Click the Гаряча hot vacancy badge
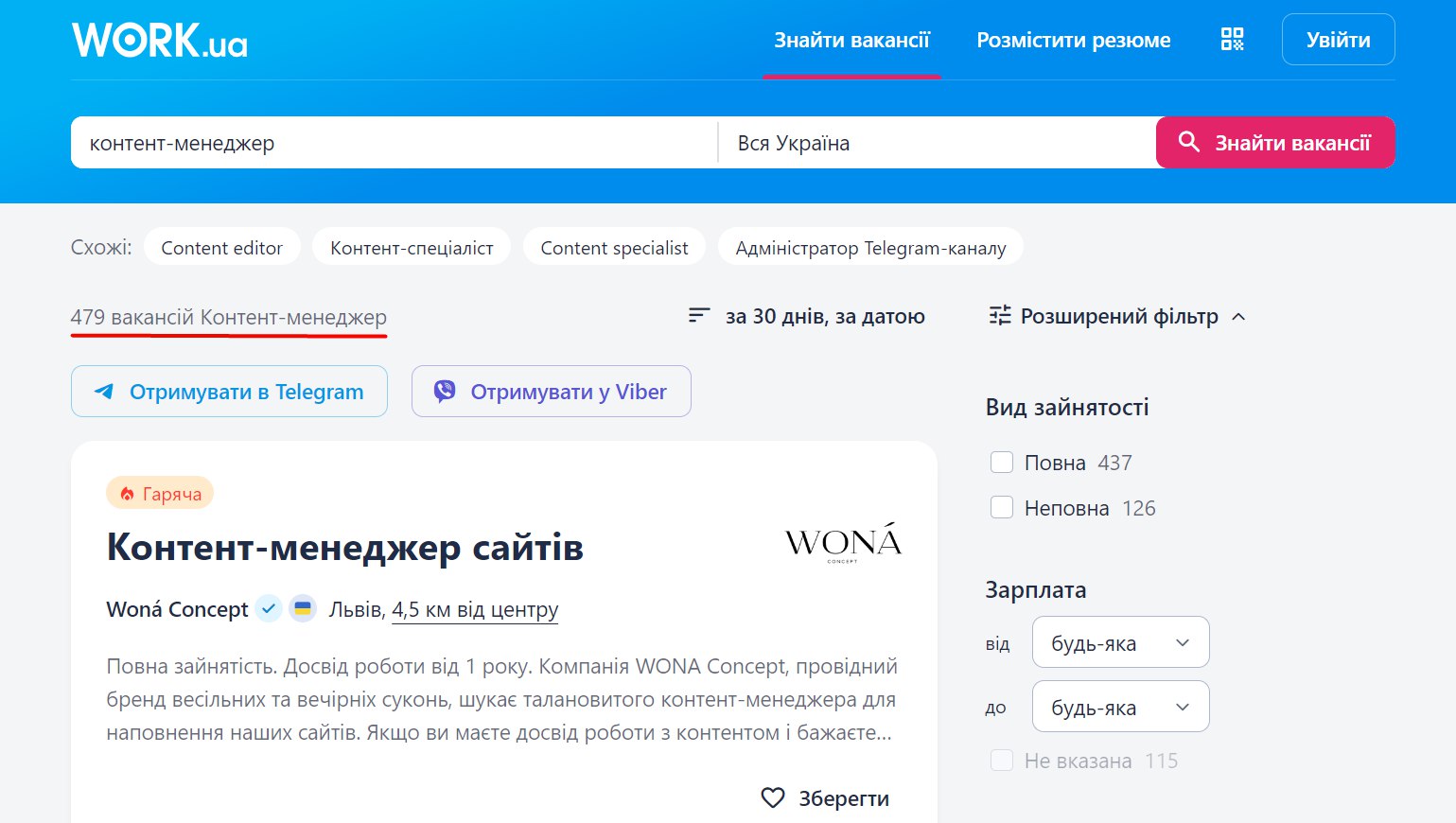The height and width of the screenshot is (823, 1456). click(x=160, y=493)
